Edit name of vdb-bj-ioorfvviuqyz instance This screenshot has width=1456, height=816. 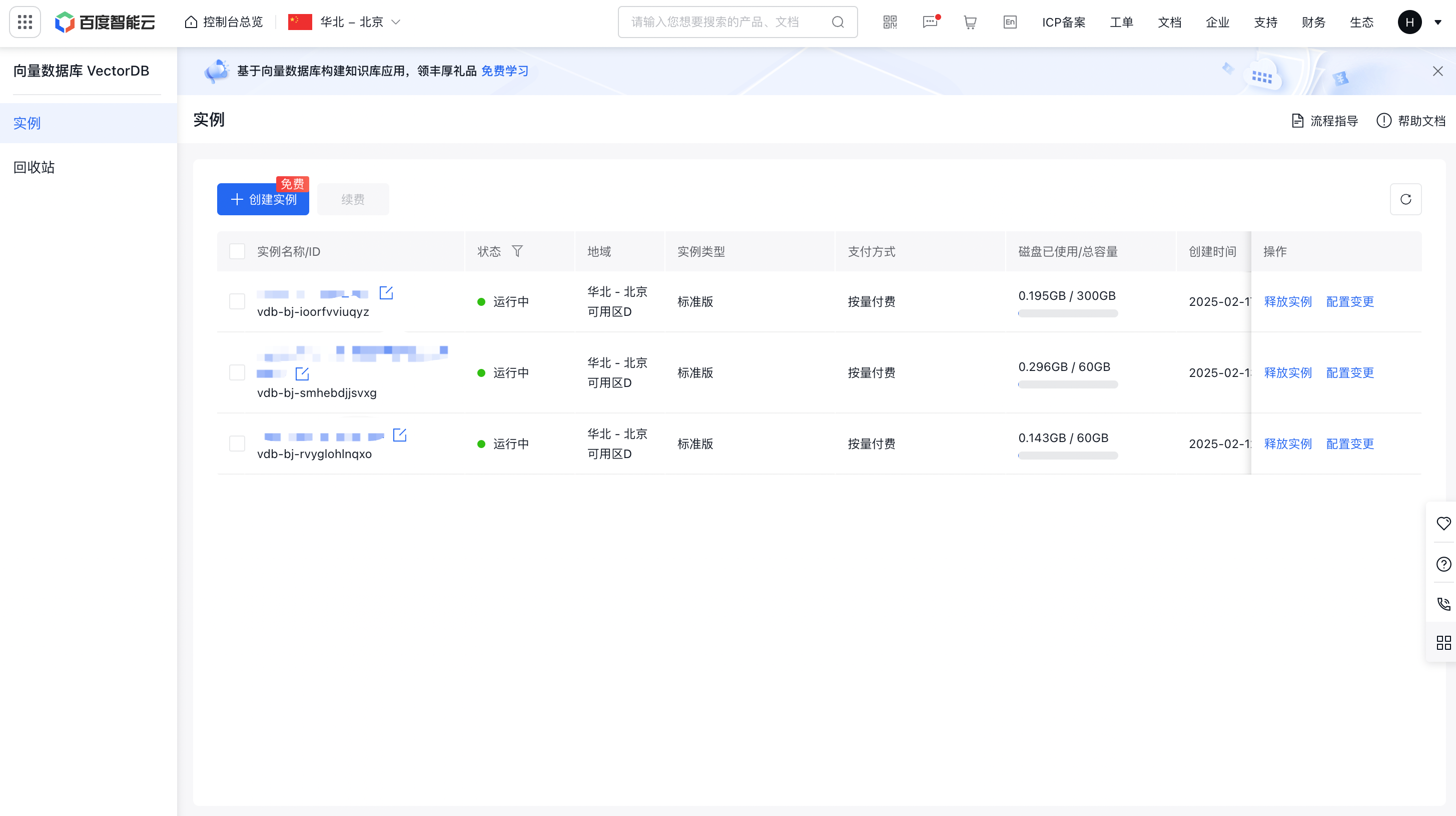tap(386, 293)
